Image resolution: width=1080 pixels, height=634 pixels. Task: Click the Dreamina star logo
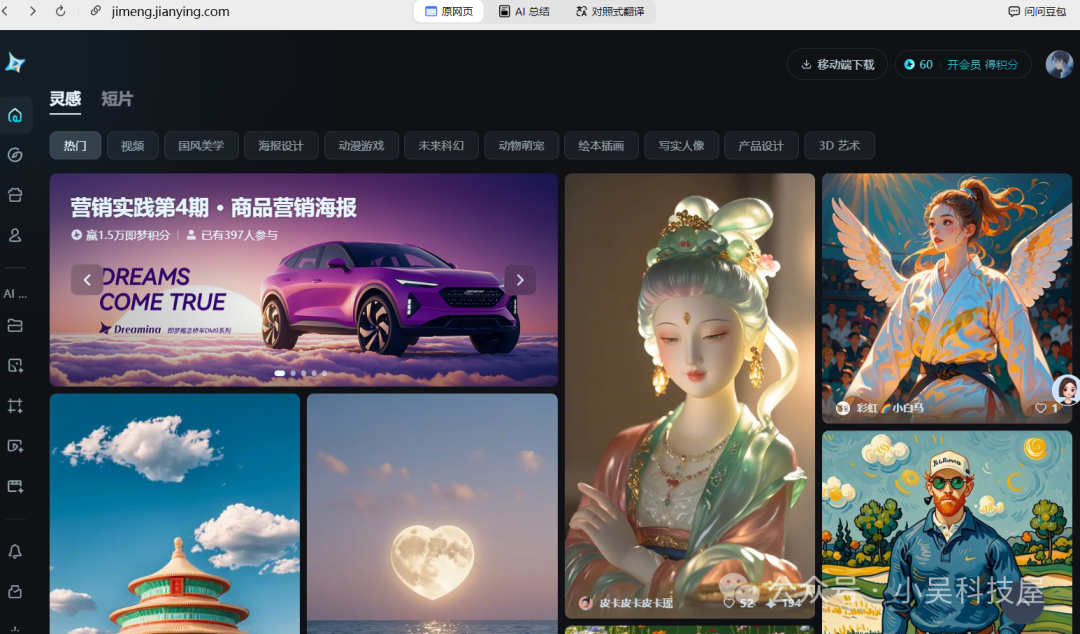[x=14, y=63]
